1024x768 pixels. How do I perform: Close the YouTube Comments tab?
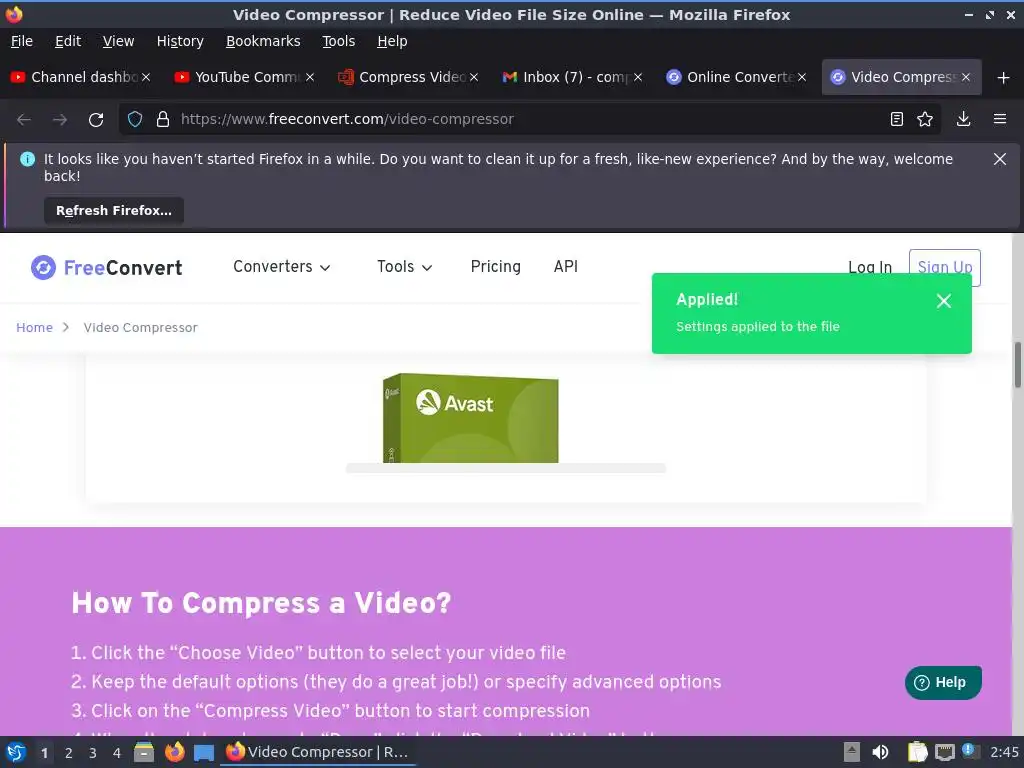pos(310,77)
